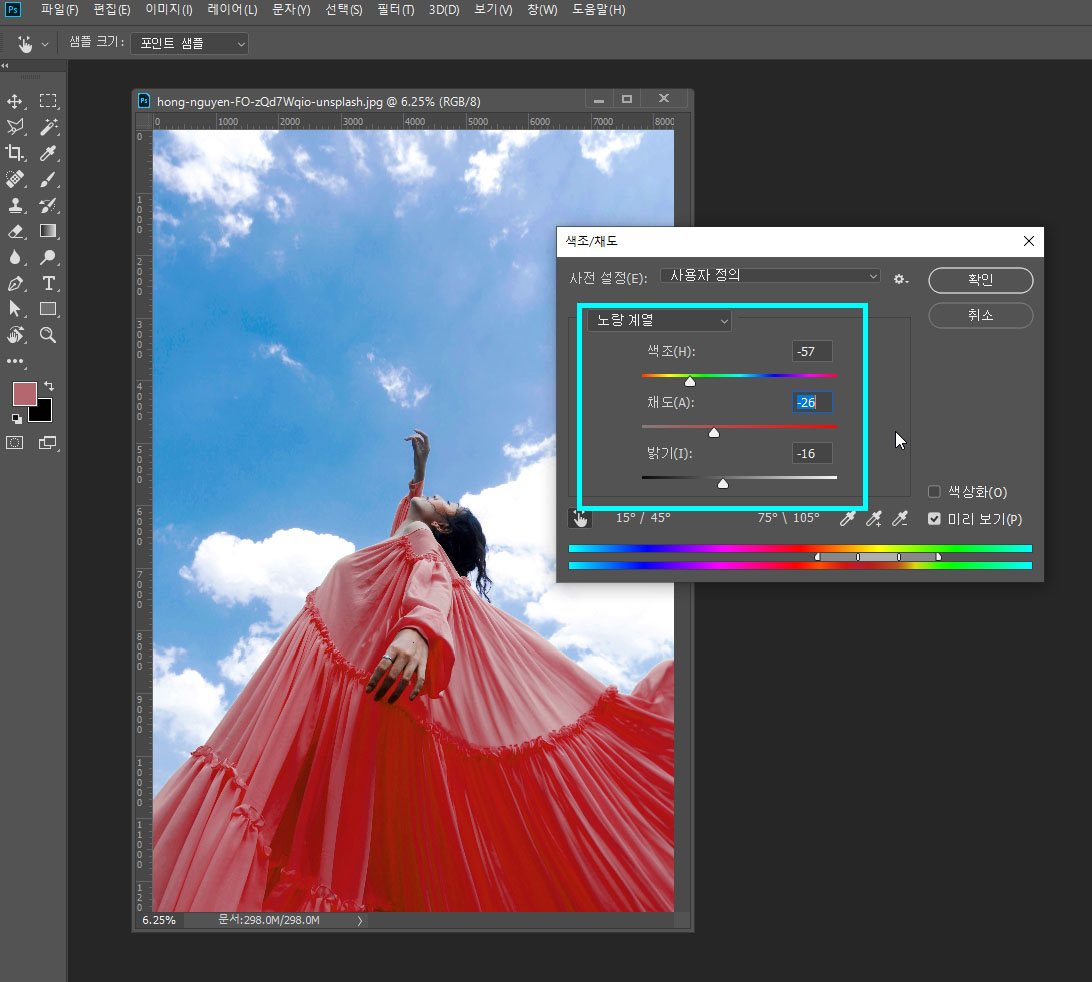Open the 파일(F) menu
Screen dimensions: 1092x982
(59, 10)
